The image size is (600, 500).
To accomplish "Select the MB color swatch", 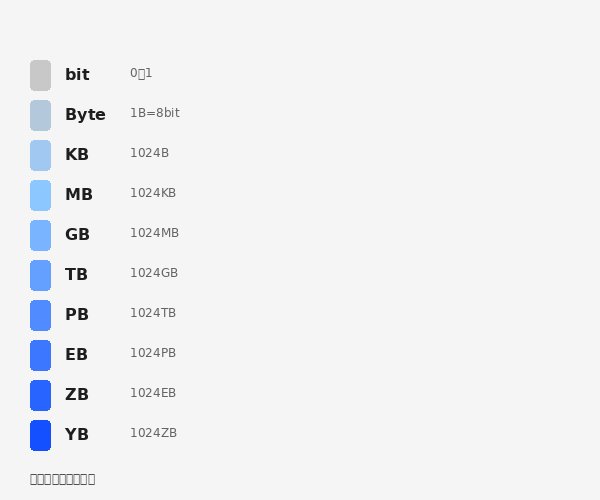I will [41, 195].
